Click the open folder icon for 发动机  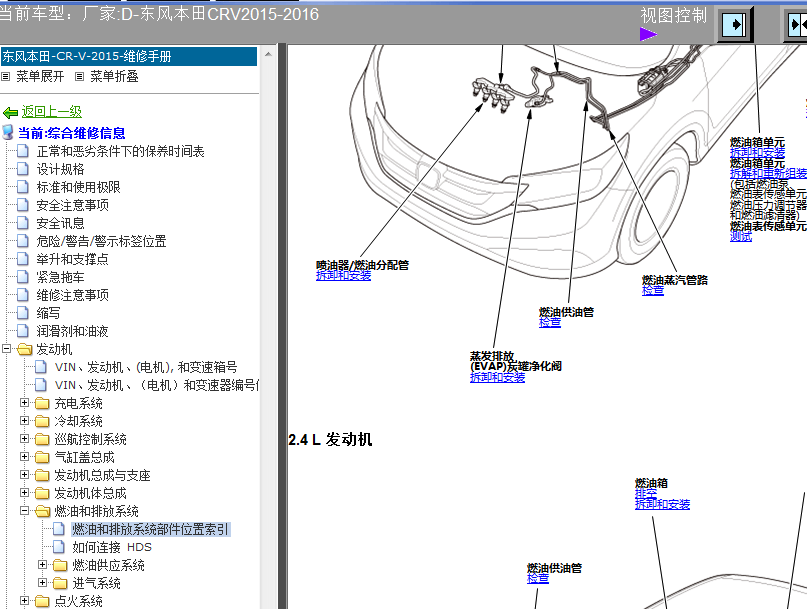tap(24, 350)
